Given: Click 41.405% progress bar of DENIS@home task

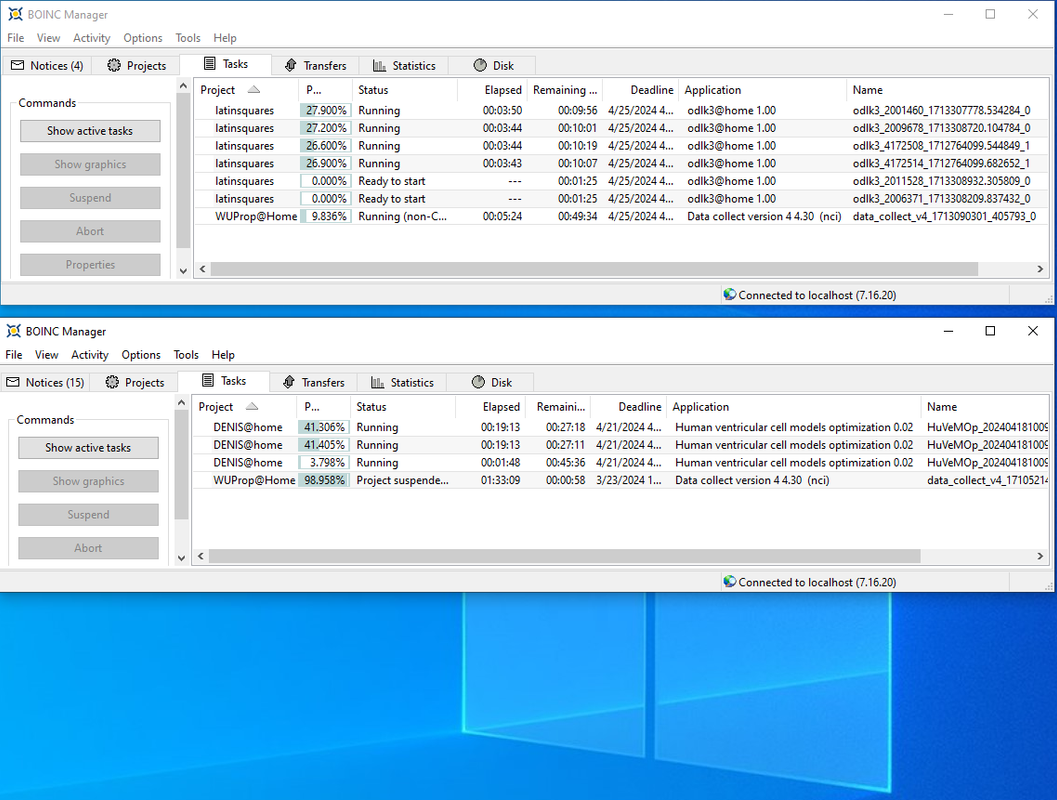Looking at the screenshot, I should point(324,445).
